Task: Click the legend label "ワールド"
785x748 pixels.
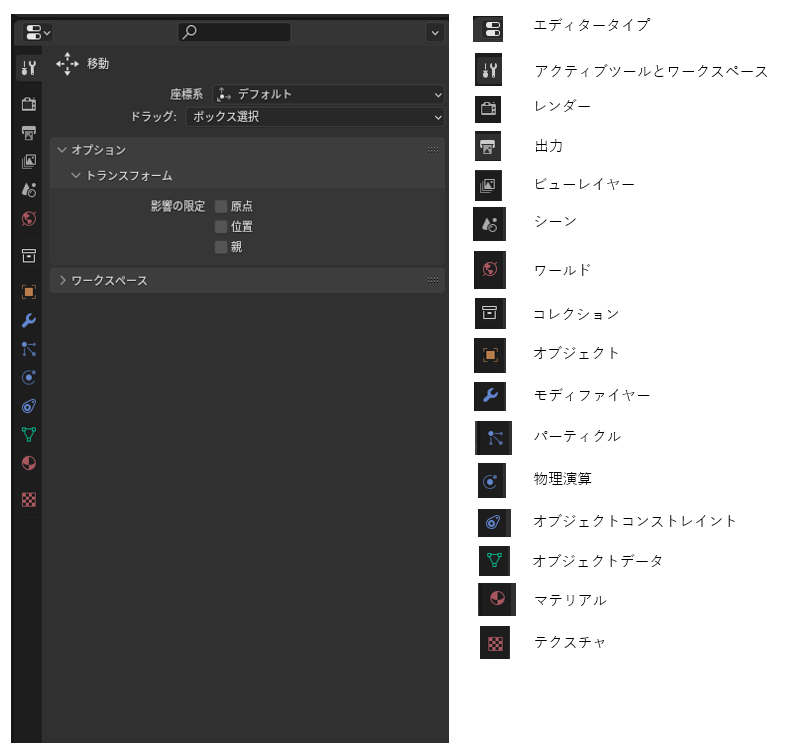Action: tap(562, 270)
